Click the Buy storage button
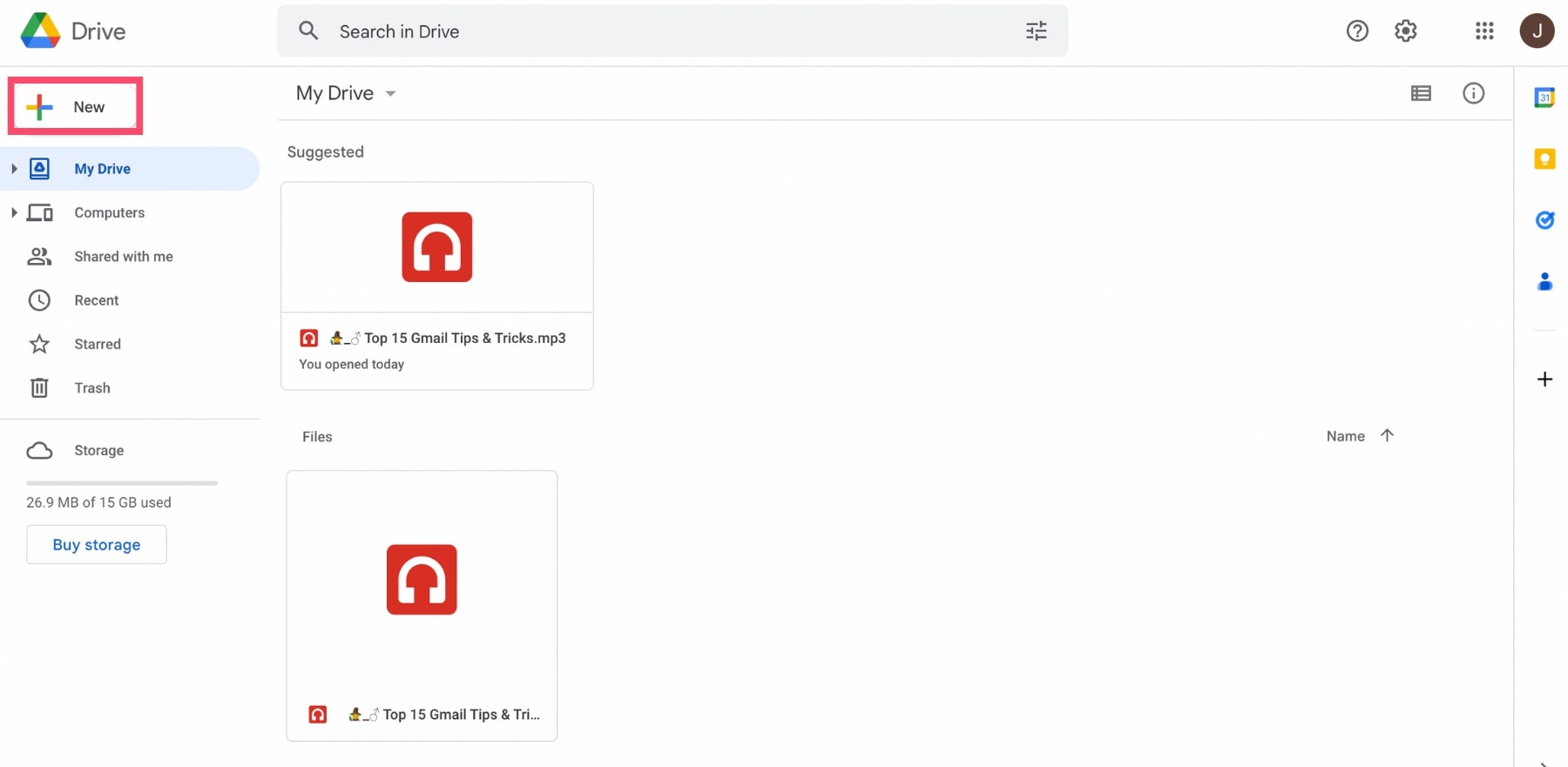 point(96,545)
